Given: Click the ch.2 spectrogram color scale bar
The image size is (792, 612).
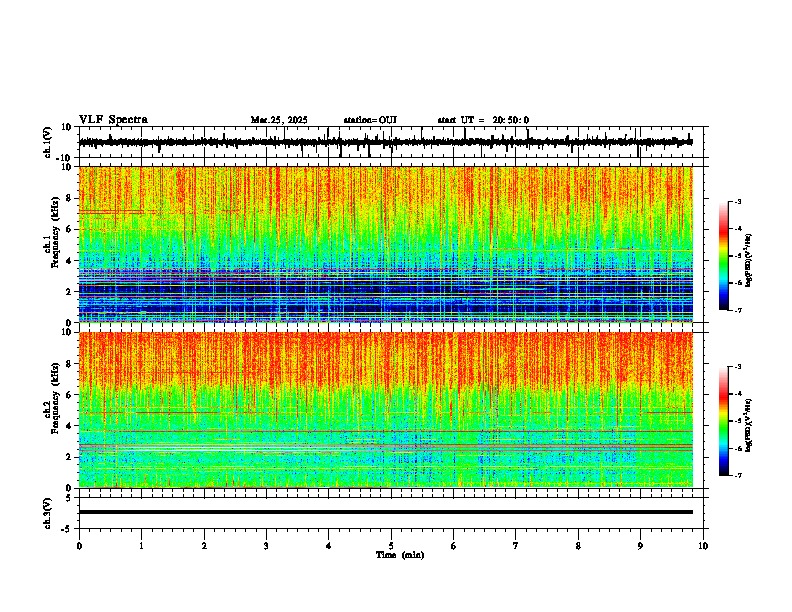Looking at the screenshot, I should point(723,421).
